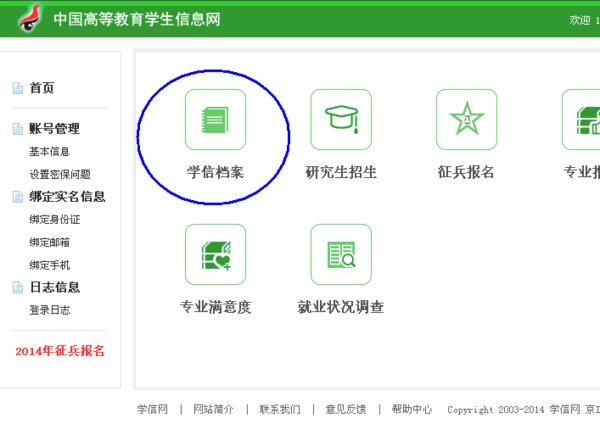This screenshot has width=600, height=435.
Task: Open 基本信息 under account management
Action: tap(50, 152)
